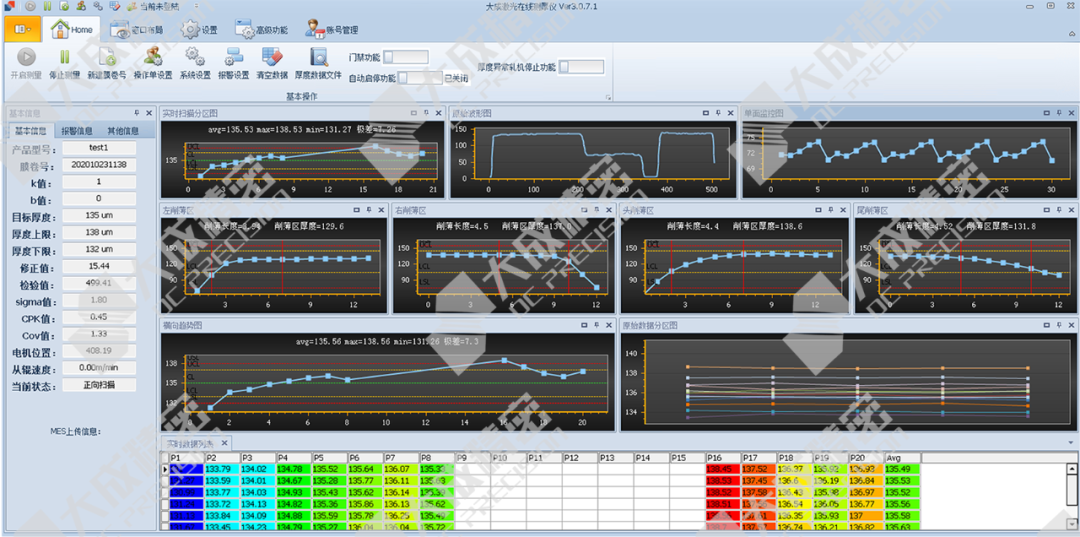Image resolution: width=1080 pixels, height=537 pixels.
Task: Switch to the 窗口布局 ribbon tab
Action: [136, 30]
